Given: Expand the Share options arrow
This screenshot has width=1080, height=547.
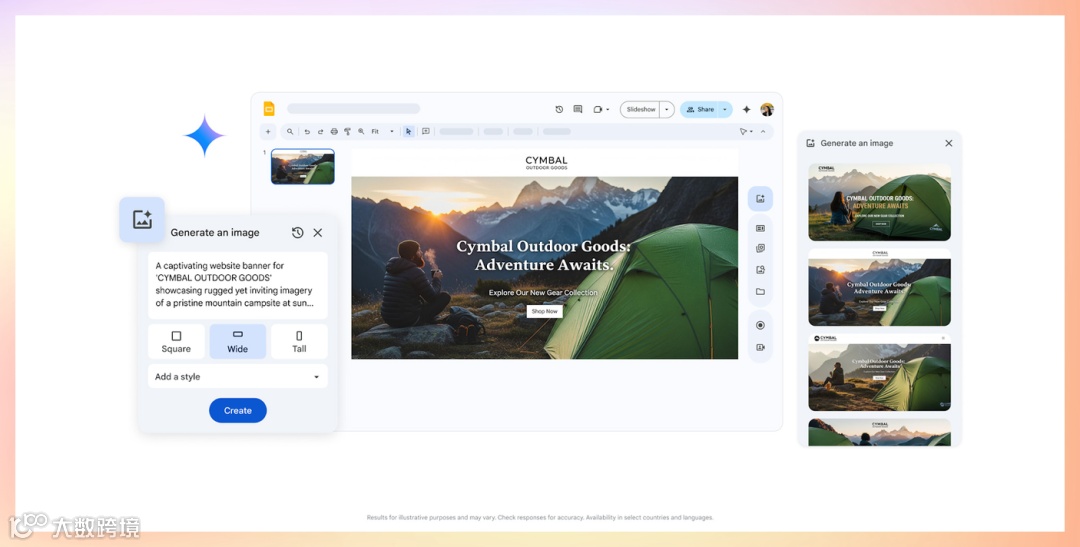Looking at the screenshot, I should click(x=725, y=110).
